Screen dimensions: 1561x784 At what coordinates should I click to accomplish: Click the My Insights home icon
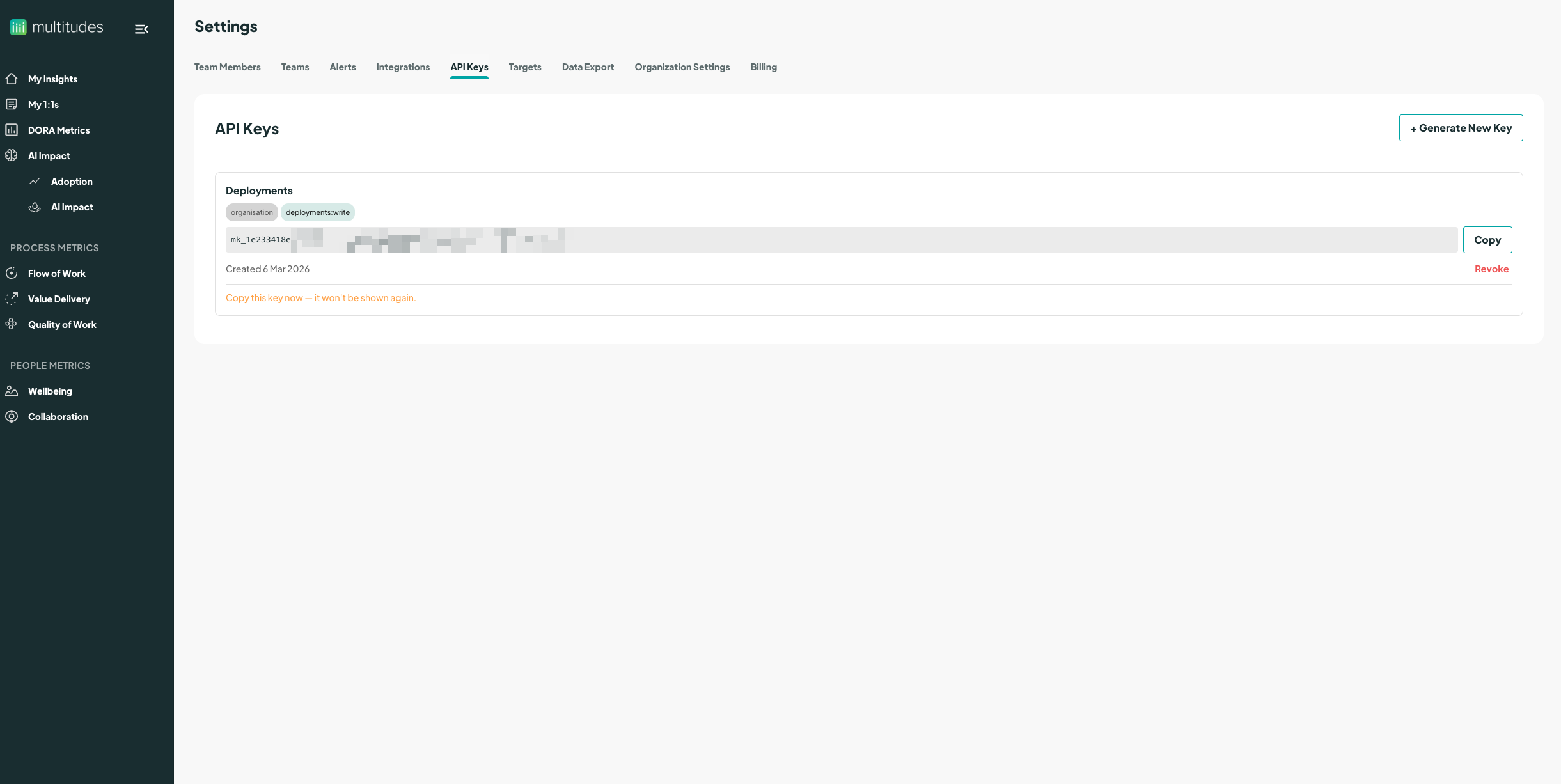point(12,79)
